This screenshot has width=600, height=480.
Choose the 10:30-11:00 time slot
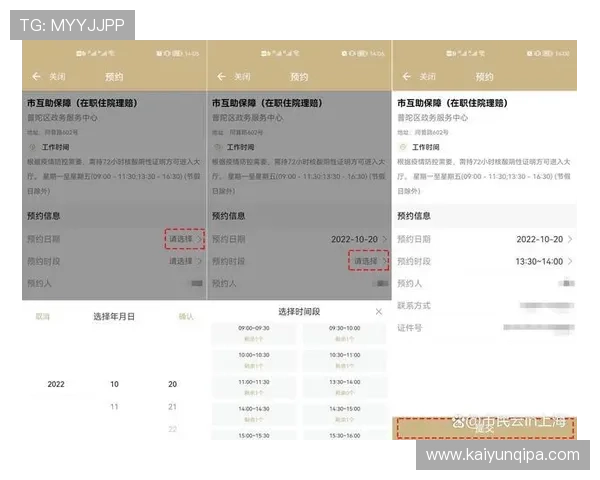[345, 361]
